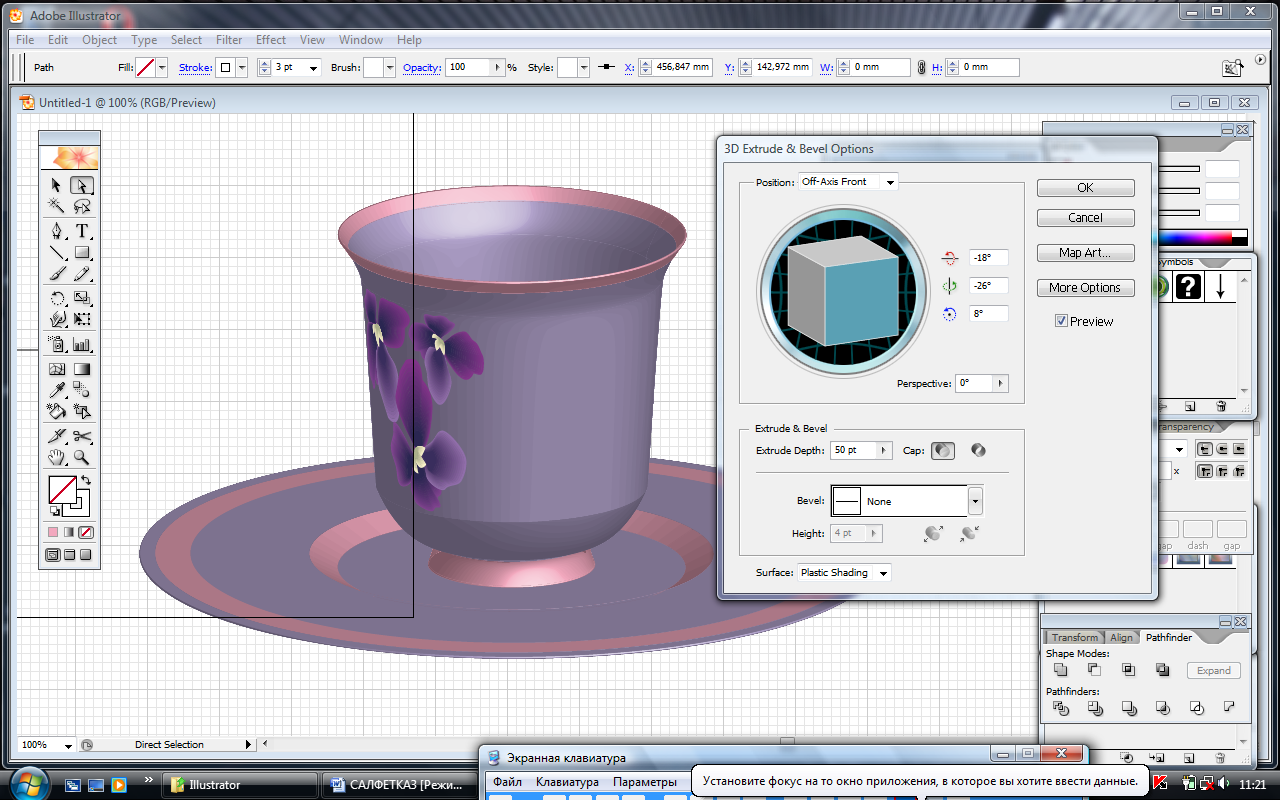
Task: Select the Gradient tool in toolbox
Action: [x=82, y=369]
